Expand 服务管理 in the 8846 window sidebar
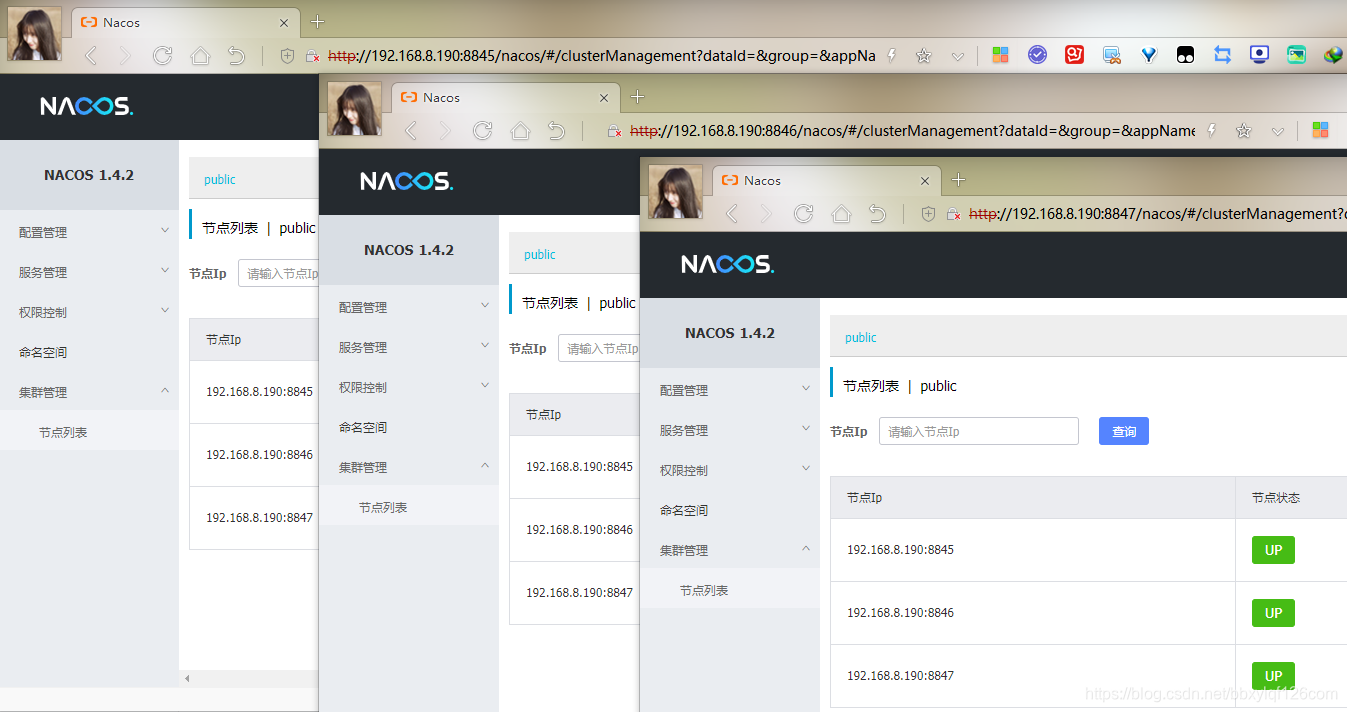The height and width of the screenshot is (712, 1347). point(409,347)
